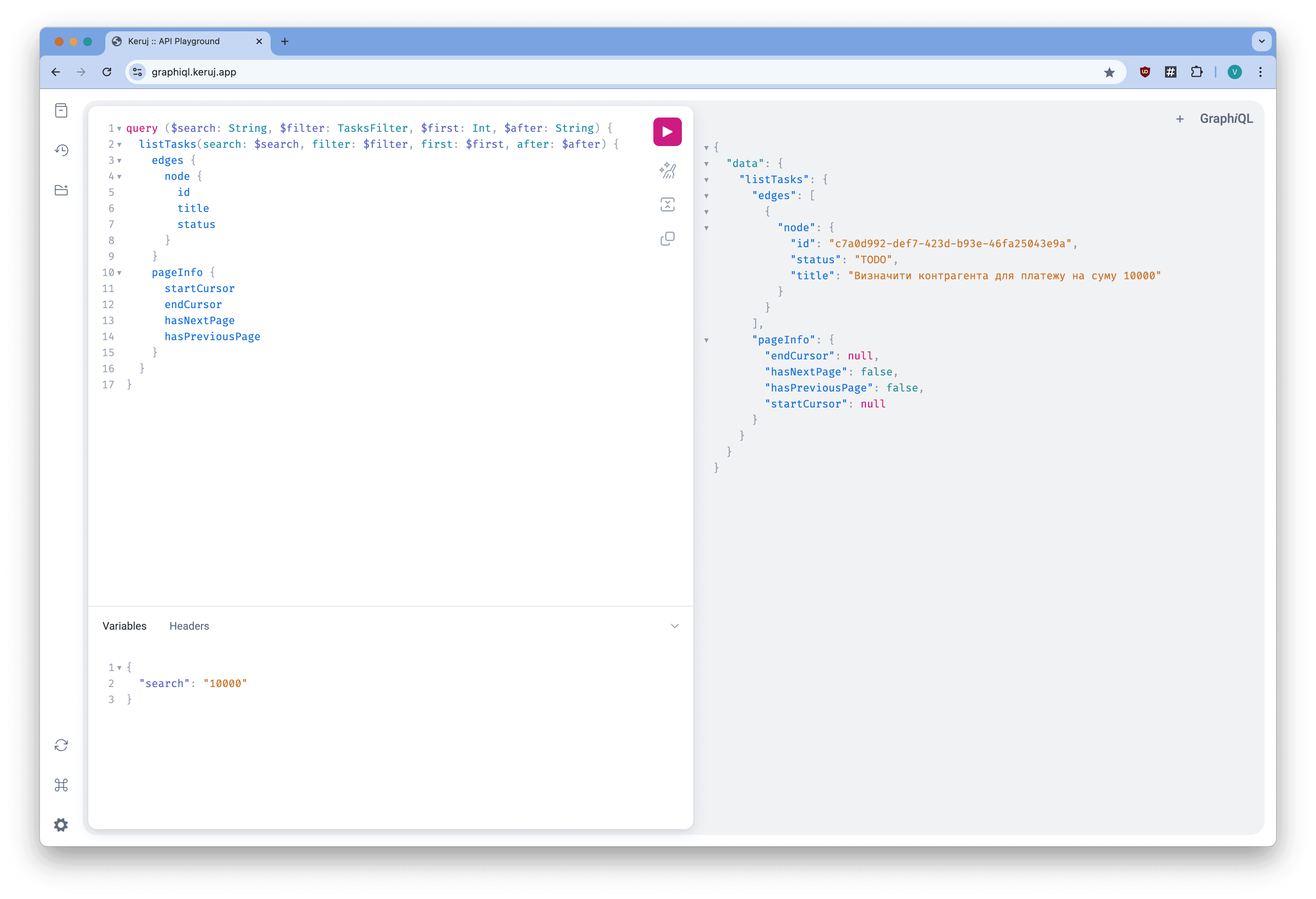1316x899 pixels.
Task: View site information icon in address bar
Action: coord(137,72)
